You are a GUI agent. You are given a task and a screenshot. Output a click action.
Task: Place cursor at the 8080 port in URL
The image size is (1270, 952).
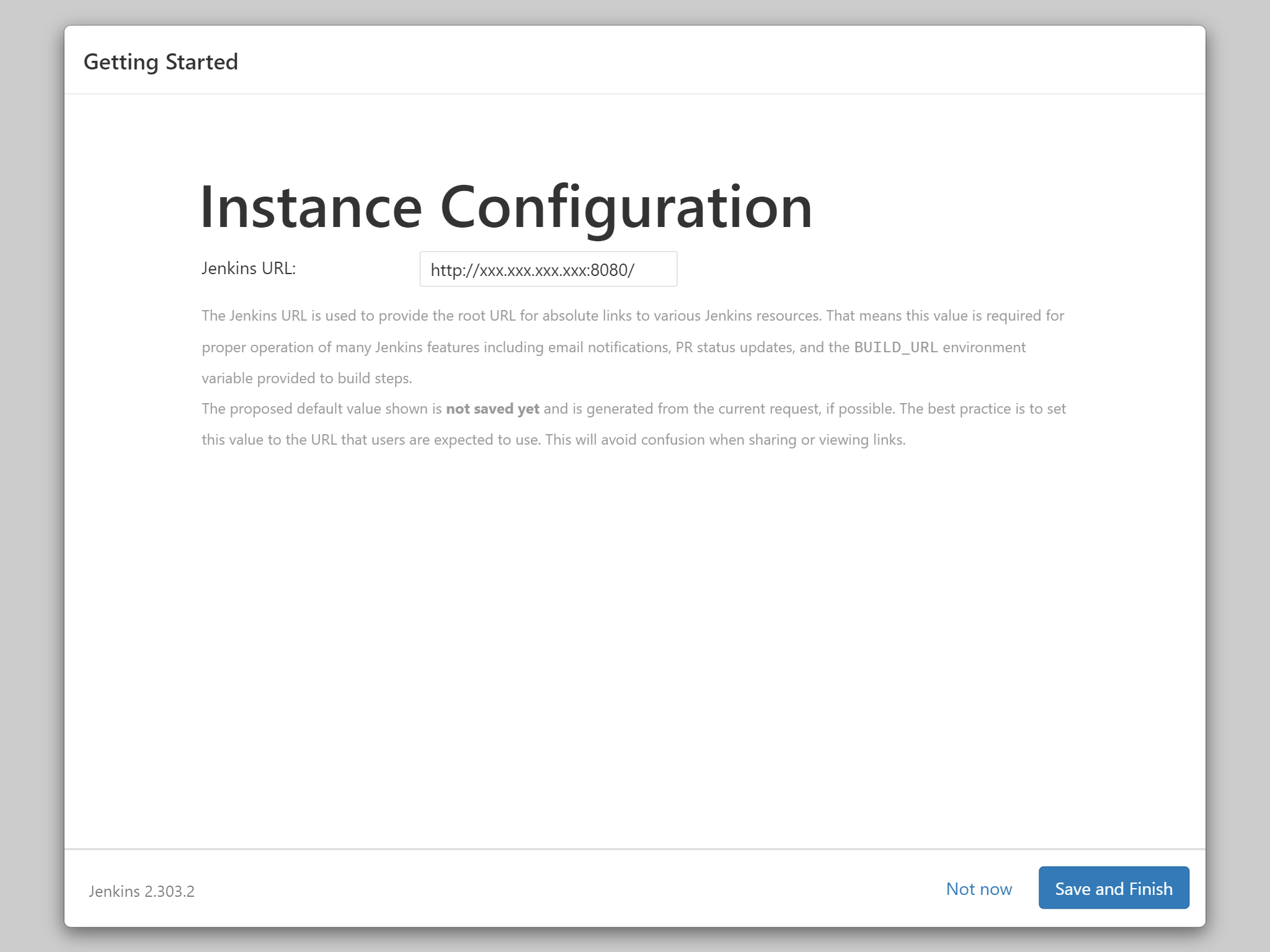coord(609,270)
